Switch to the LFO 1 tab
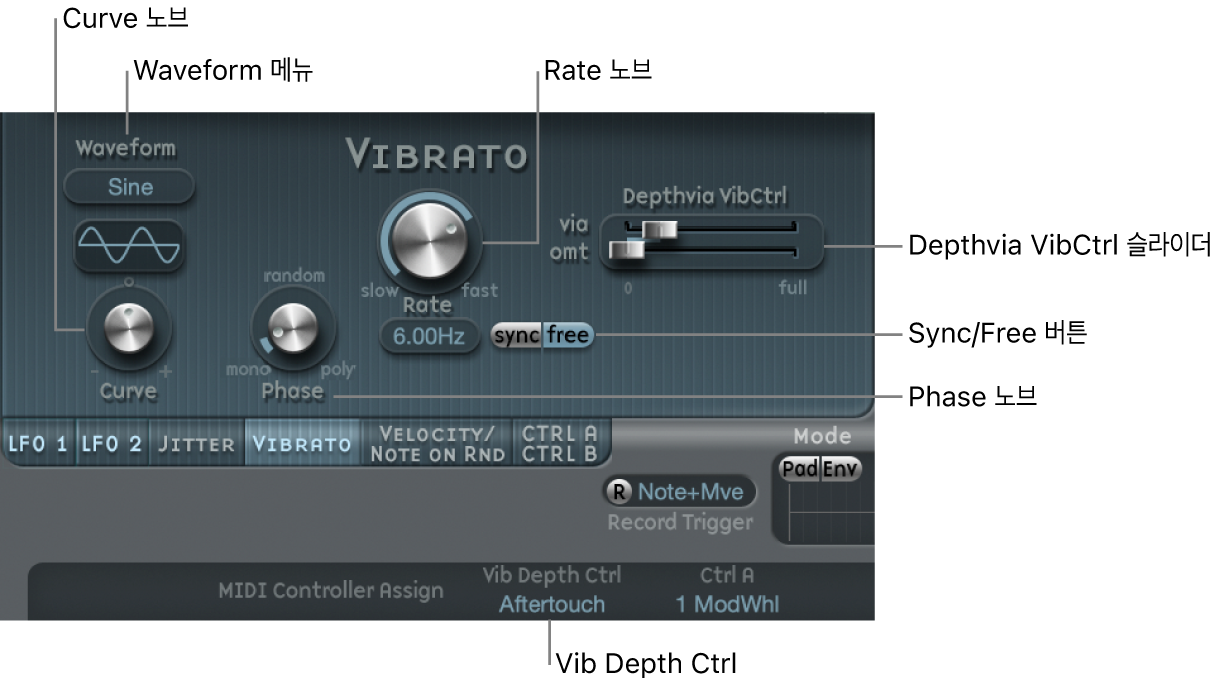 click(x=37, y=445)
